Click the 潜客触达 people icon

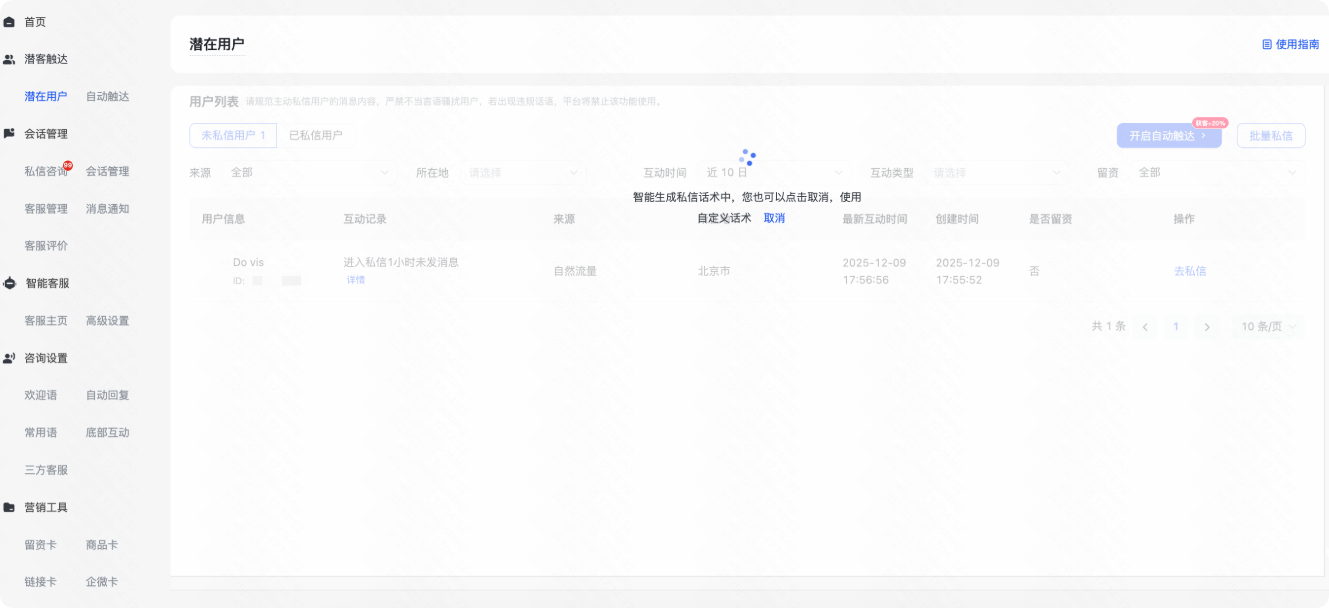coord(9,59)
